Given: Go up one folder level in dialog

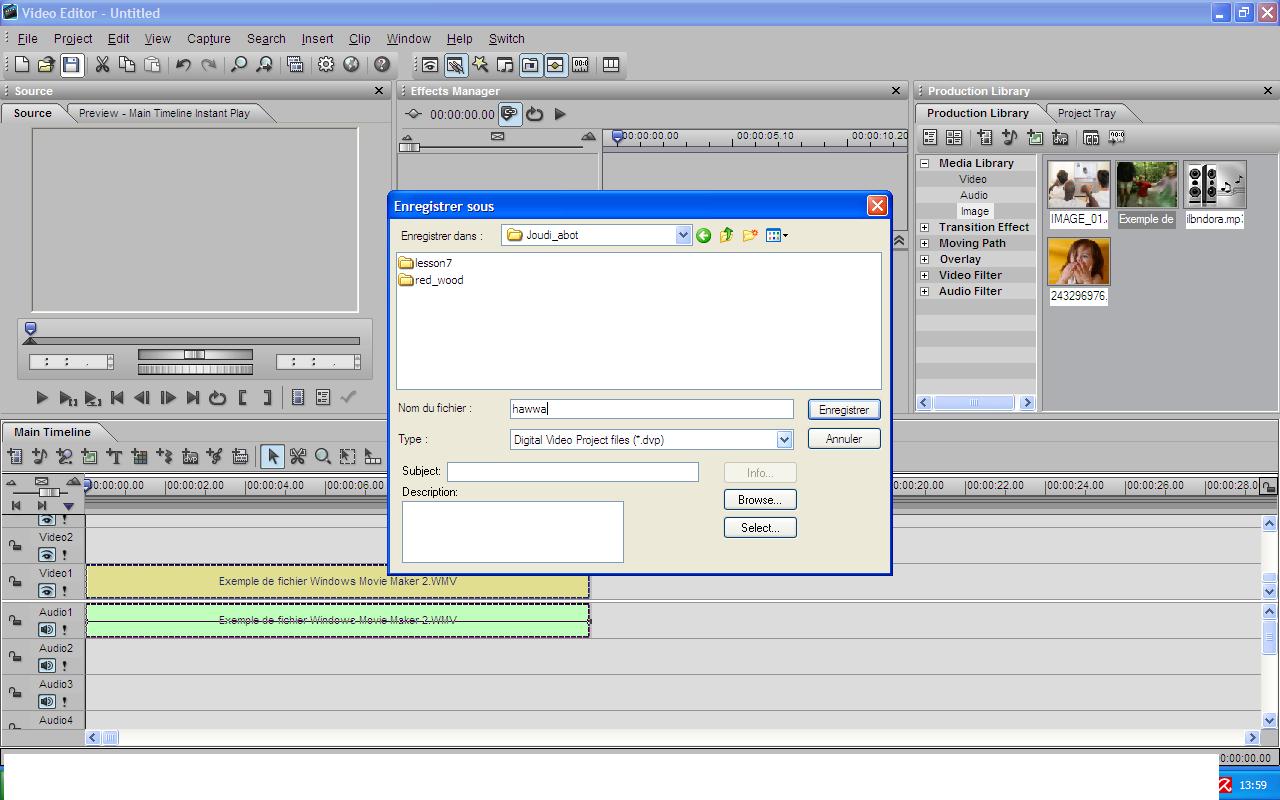Looking at the screenshot, I should 726,236.
